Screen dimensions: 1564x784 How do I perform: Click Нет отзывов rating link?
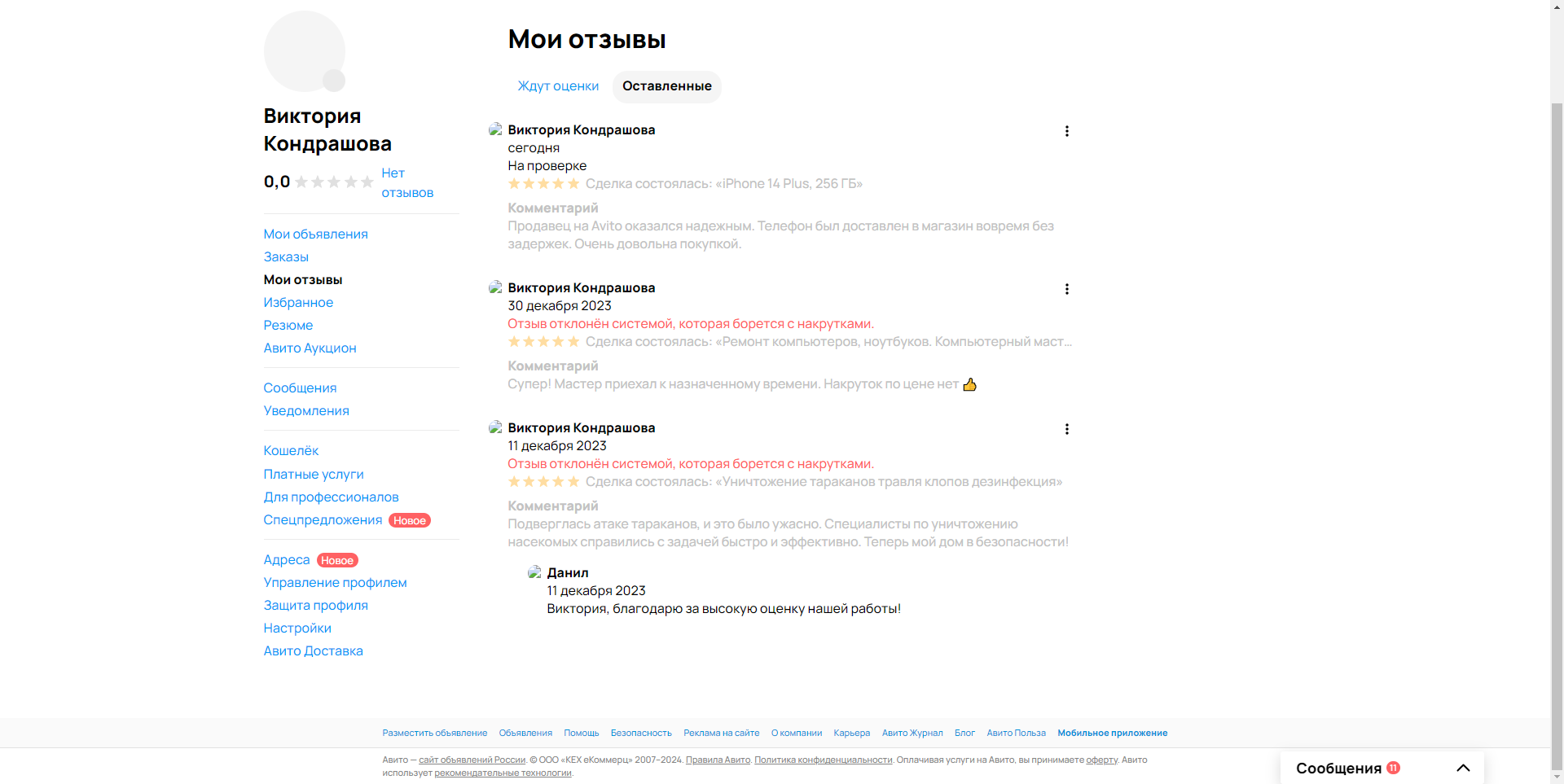click(407, 183)
